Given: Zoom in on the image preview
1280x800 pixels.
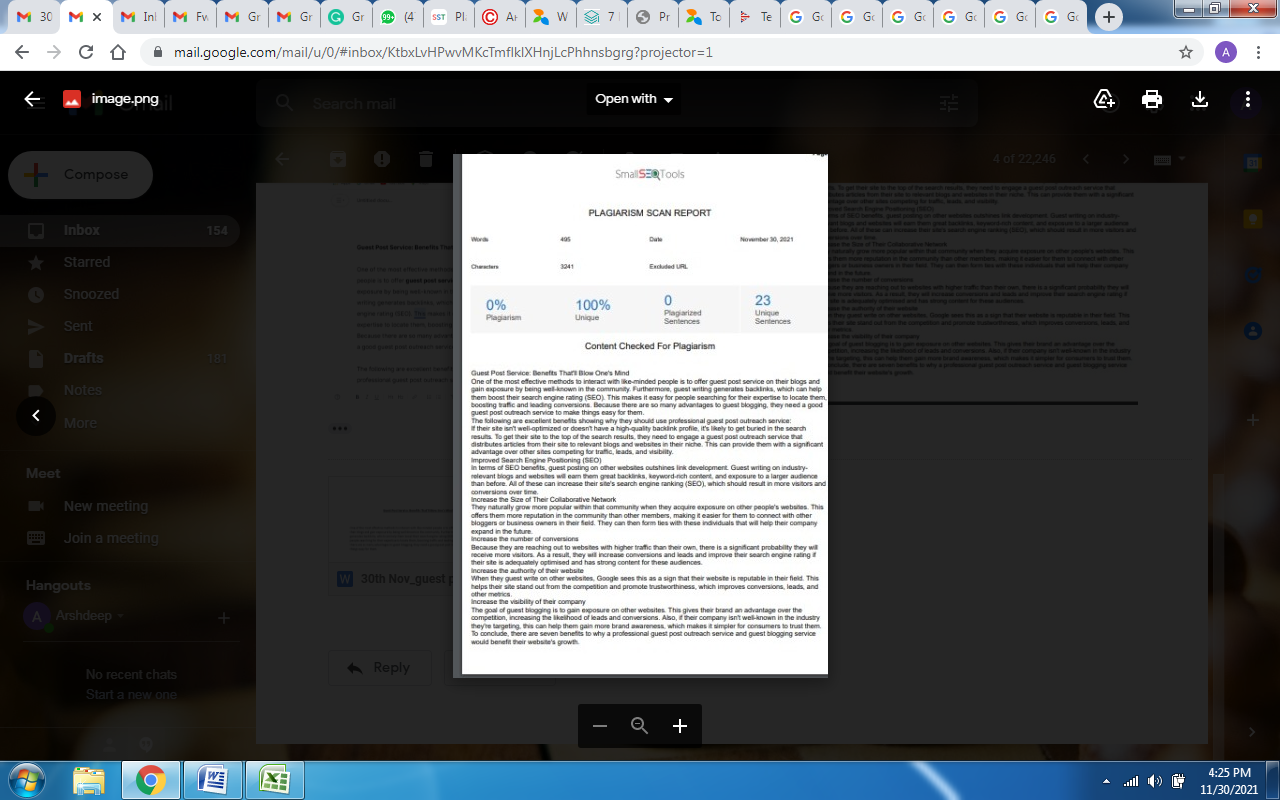Looking at the screenshot, I should click(680, 726).
